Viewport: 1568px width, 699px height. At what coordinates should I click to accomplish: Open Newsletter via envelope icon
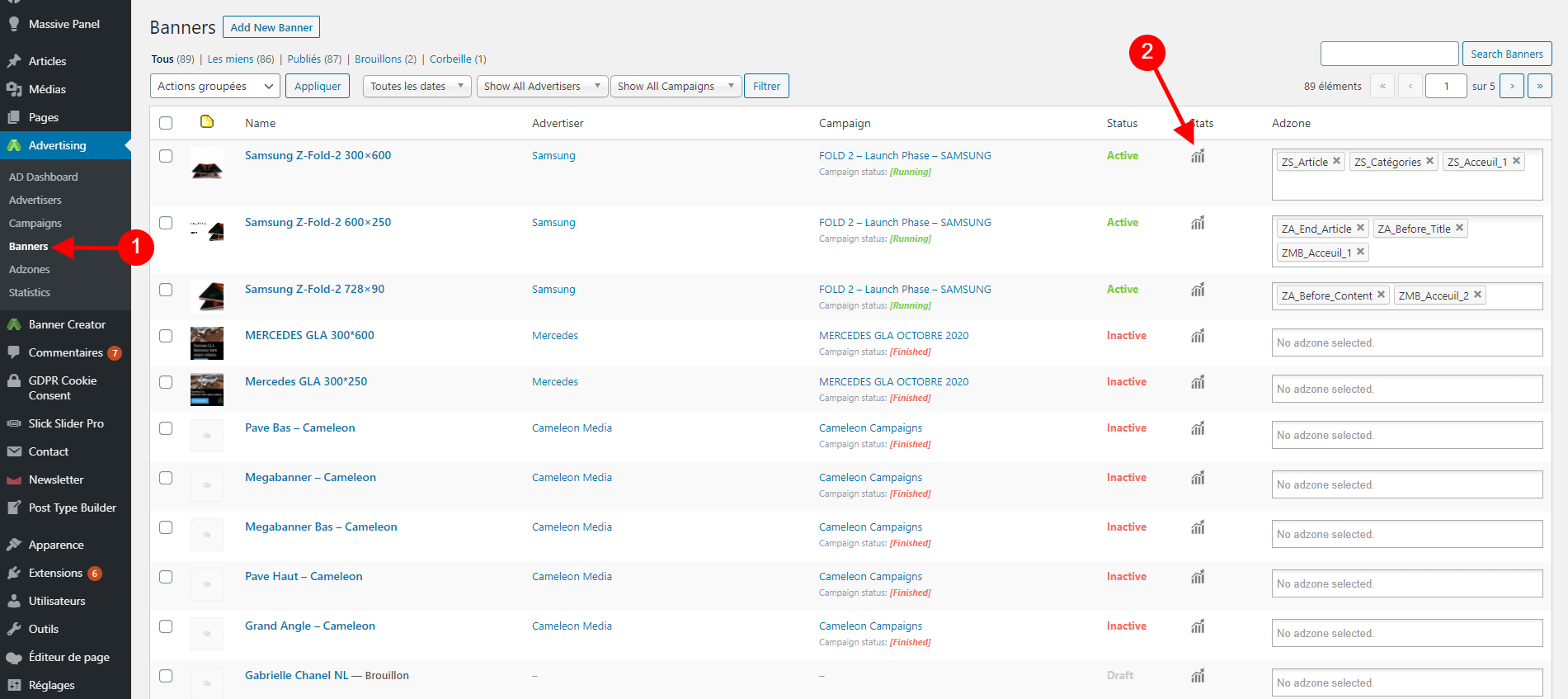14,479
